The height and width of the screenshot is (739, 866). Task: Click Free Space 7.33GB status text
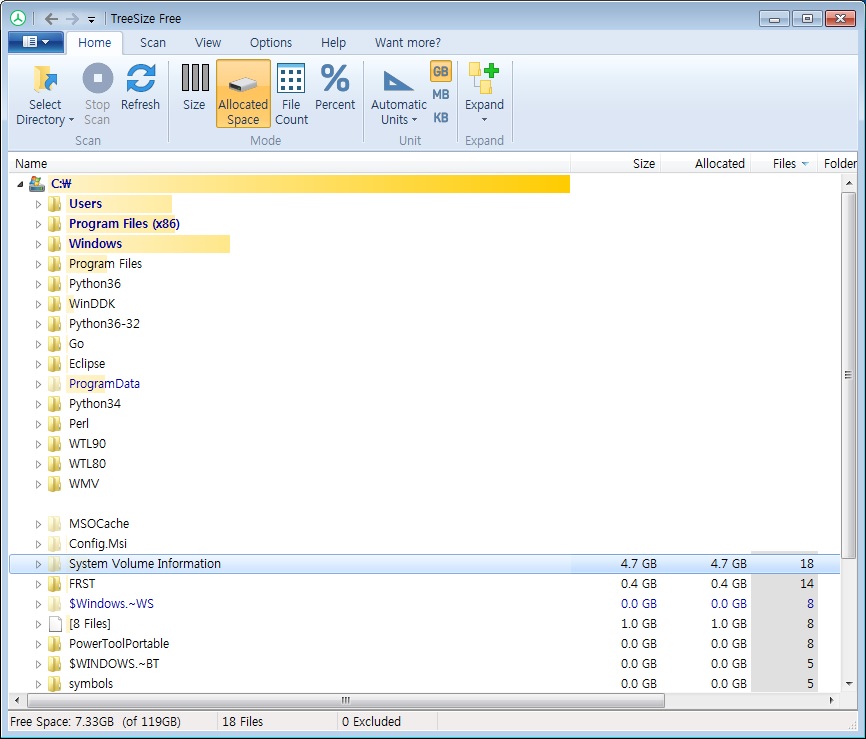[95, 721]
